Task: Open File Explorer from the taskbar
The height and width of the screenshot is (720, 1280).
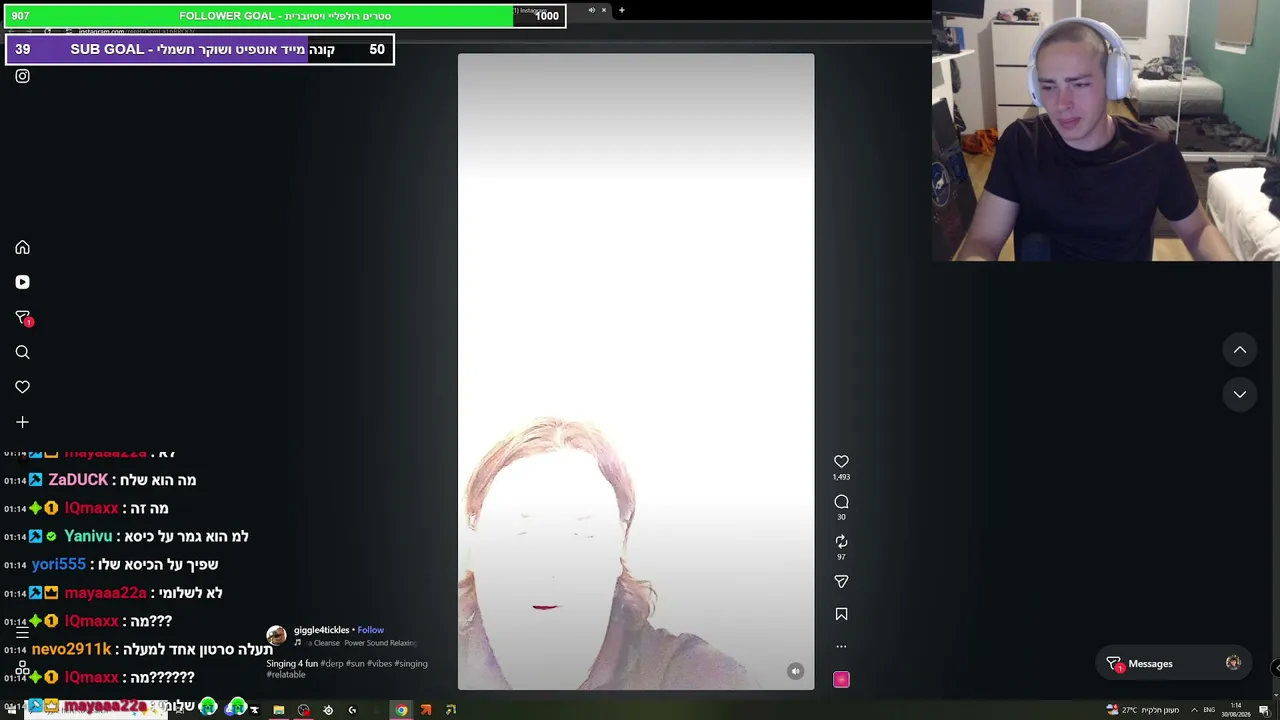Action: coord(279,710)
